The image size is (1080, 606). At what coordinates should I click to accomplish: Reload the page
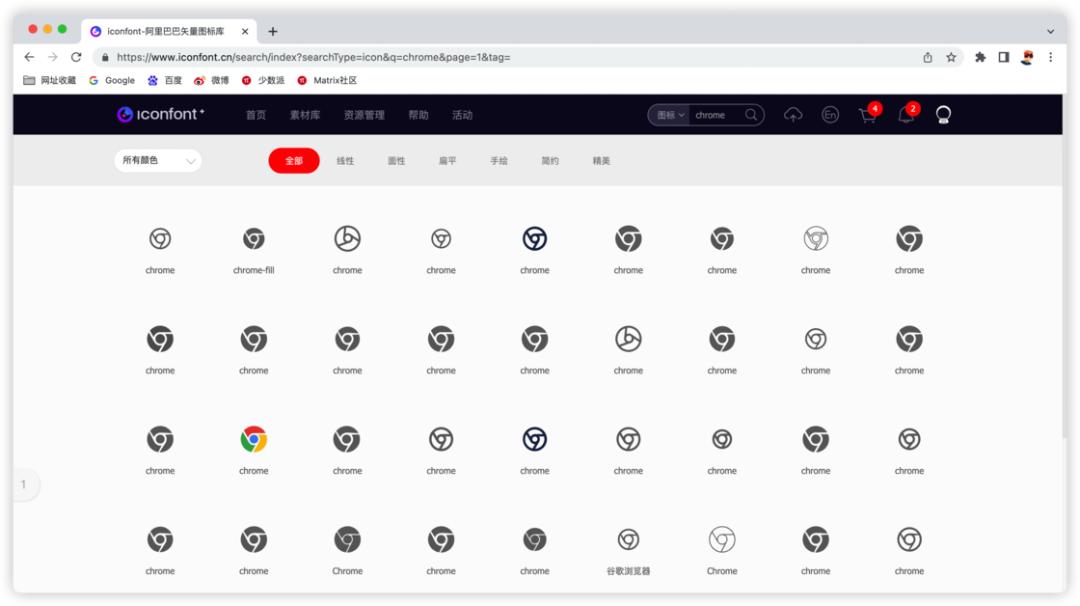tap(76, 57)
